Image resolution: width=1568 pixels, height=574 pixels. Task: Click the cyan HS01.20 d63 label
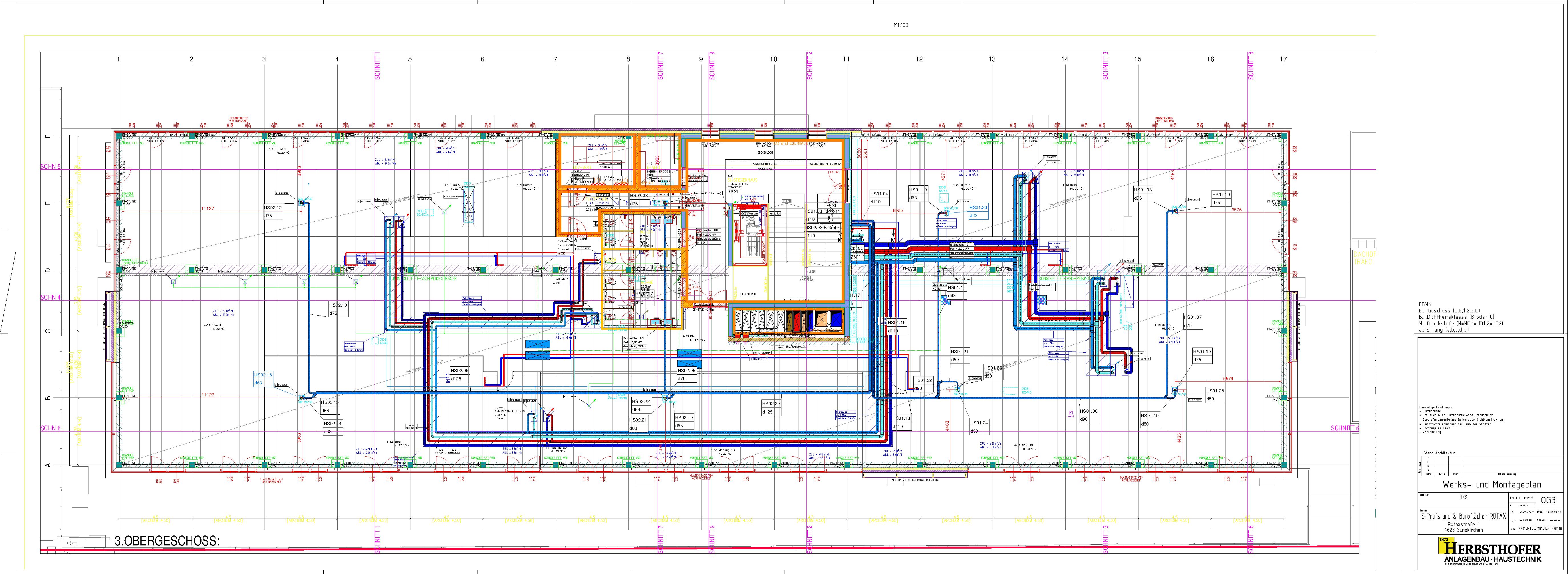tap(978, 211)
